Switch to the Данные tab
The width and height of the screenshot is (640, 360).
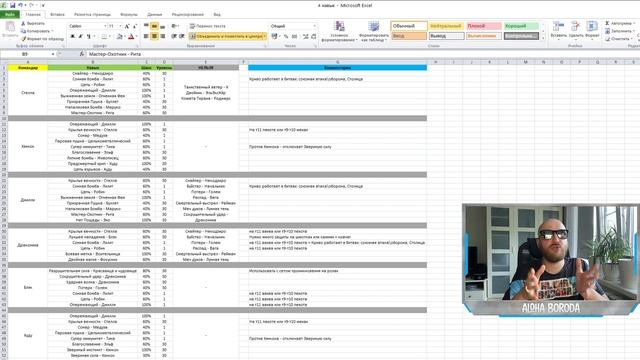[x=154, y=14]
